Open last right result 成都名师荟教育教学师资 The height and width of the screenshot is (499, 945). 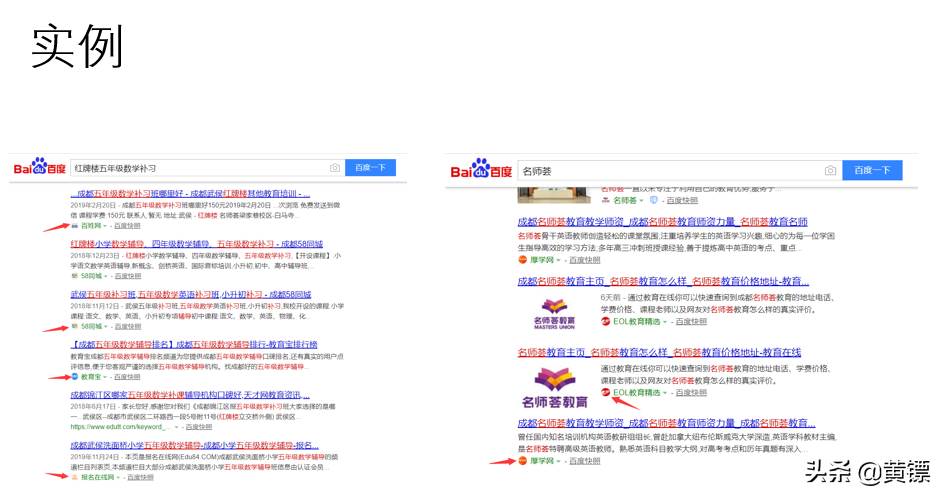667,423
